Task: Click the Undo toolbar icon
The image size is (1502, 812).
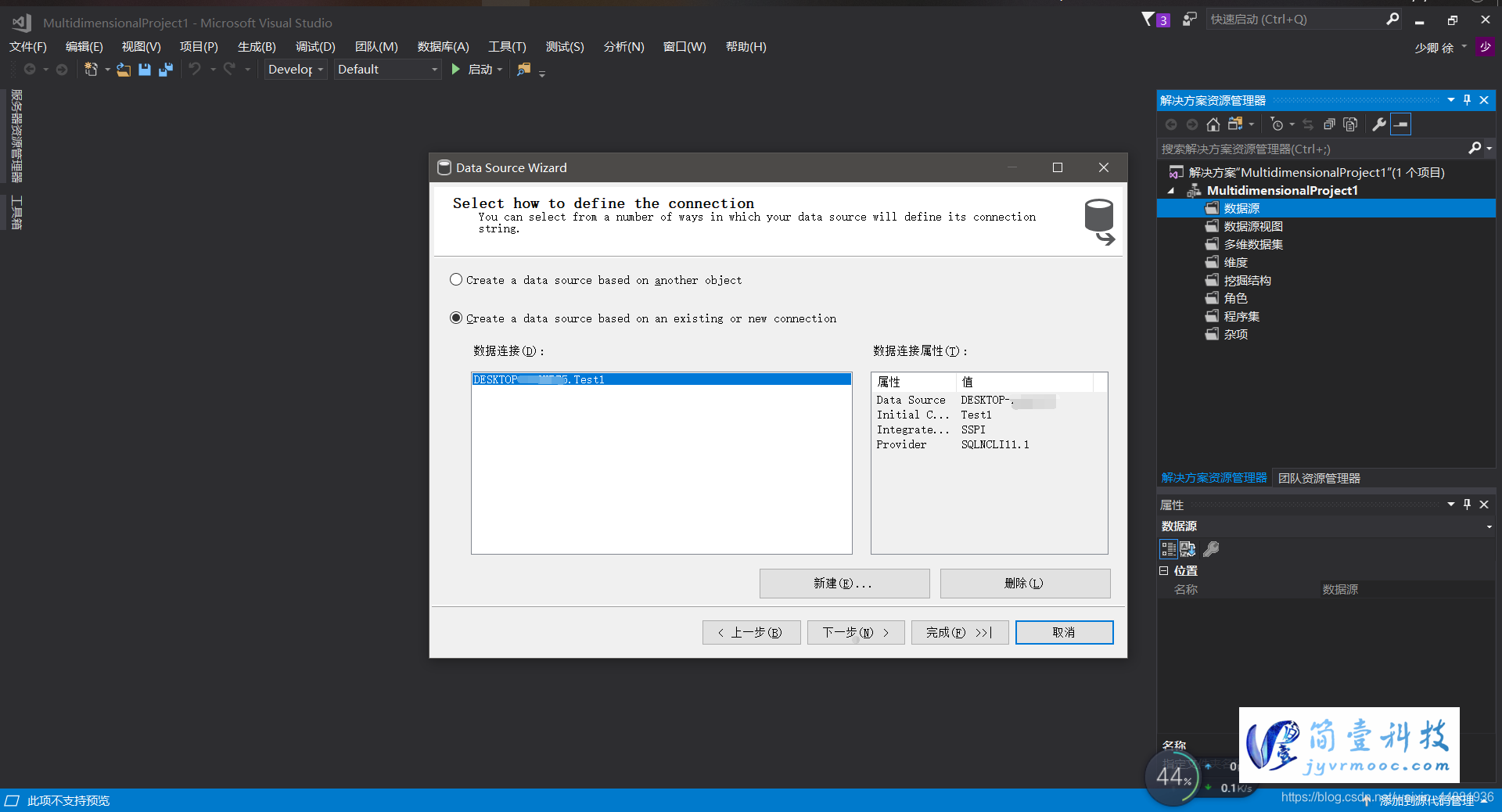Action: coord(195,70)
